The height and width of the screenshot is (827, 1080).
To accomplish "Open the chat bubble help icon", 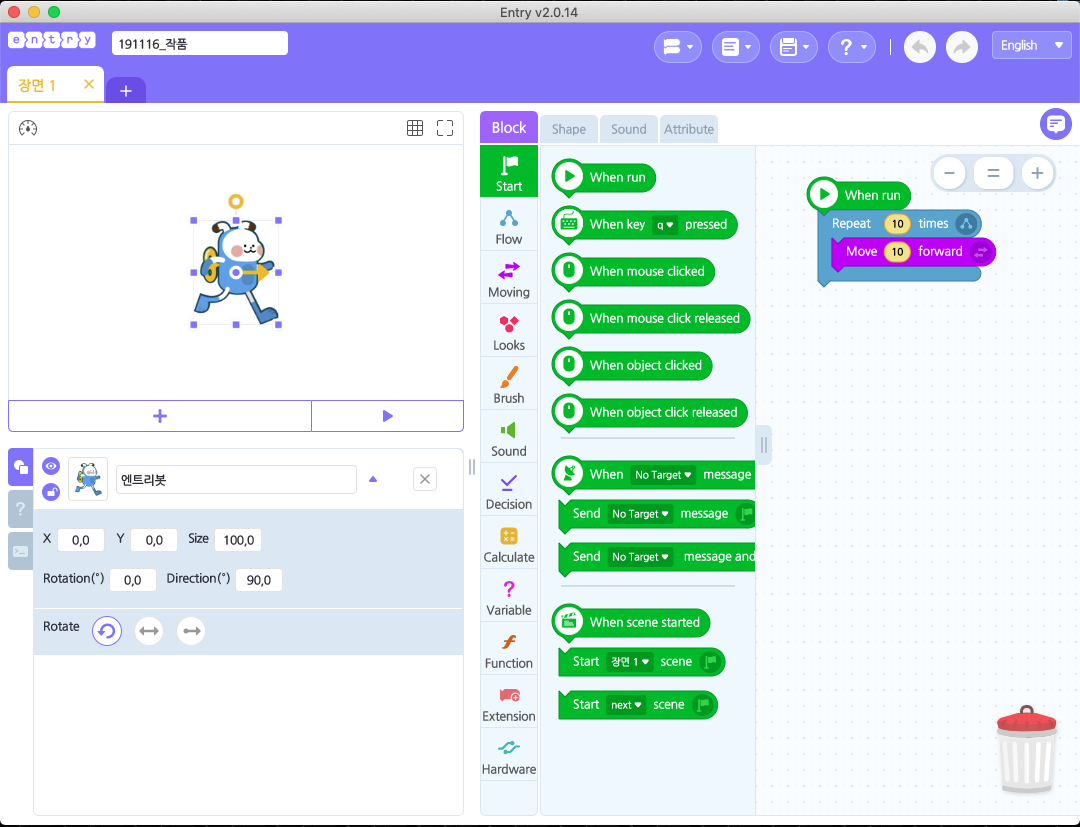I will pyautogui.click(x=1055, y=124).
